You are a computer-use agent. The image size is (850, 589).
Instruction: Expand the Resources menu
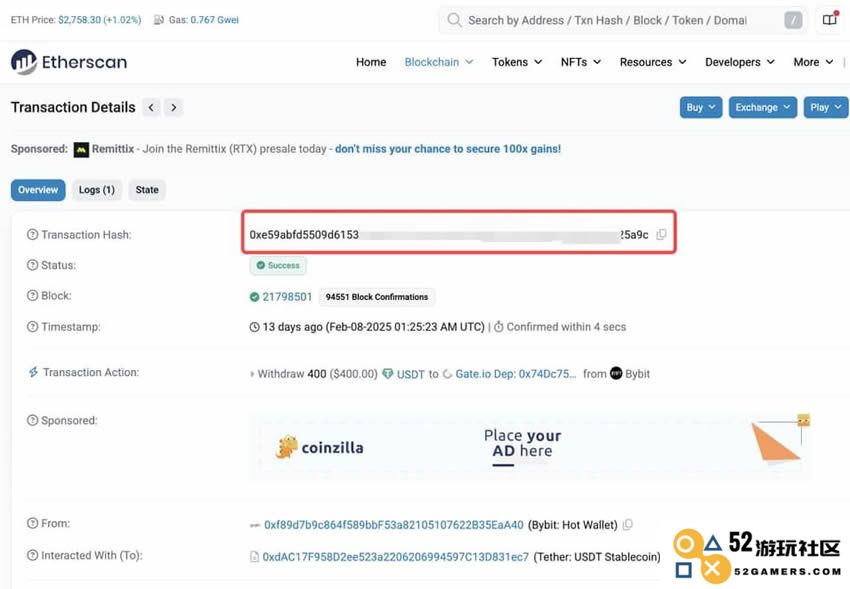(x=653, y=62)
